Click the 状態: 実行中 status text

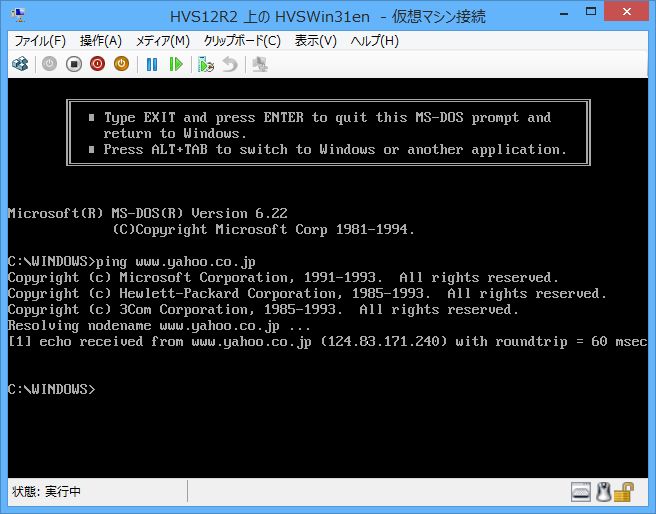(46, 491)
